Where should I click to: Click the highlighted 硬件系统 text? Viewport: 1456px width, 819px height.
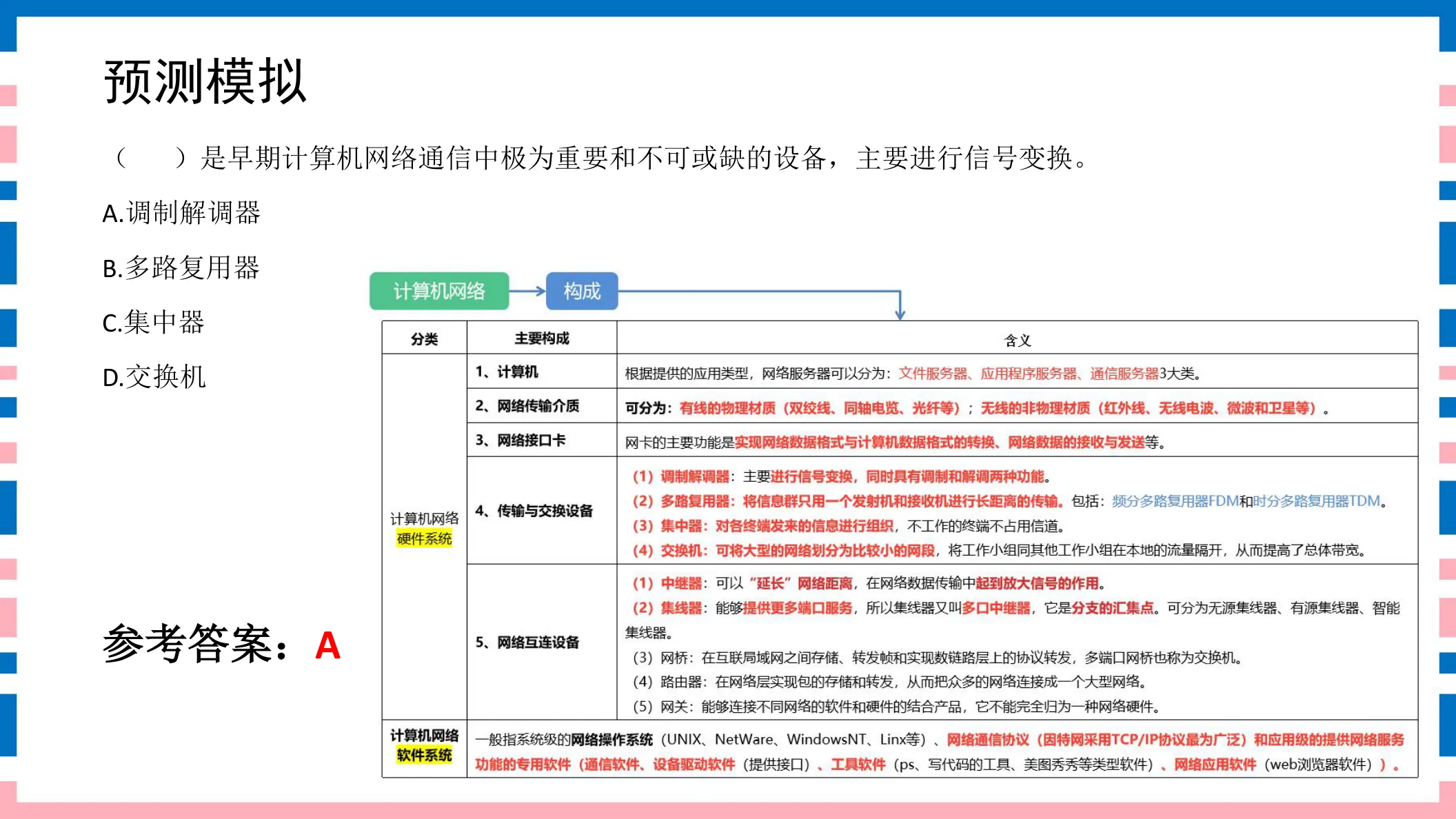click(424, 538)
